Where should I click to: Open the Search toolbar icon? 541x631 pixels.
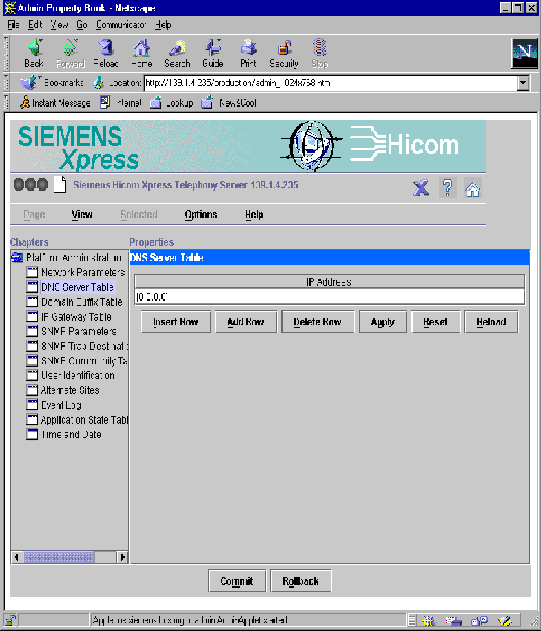pyautogui.click(x=177, y=47)
